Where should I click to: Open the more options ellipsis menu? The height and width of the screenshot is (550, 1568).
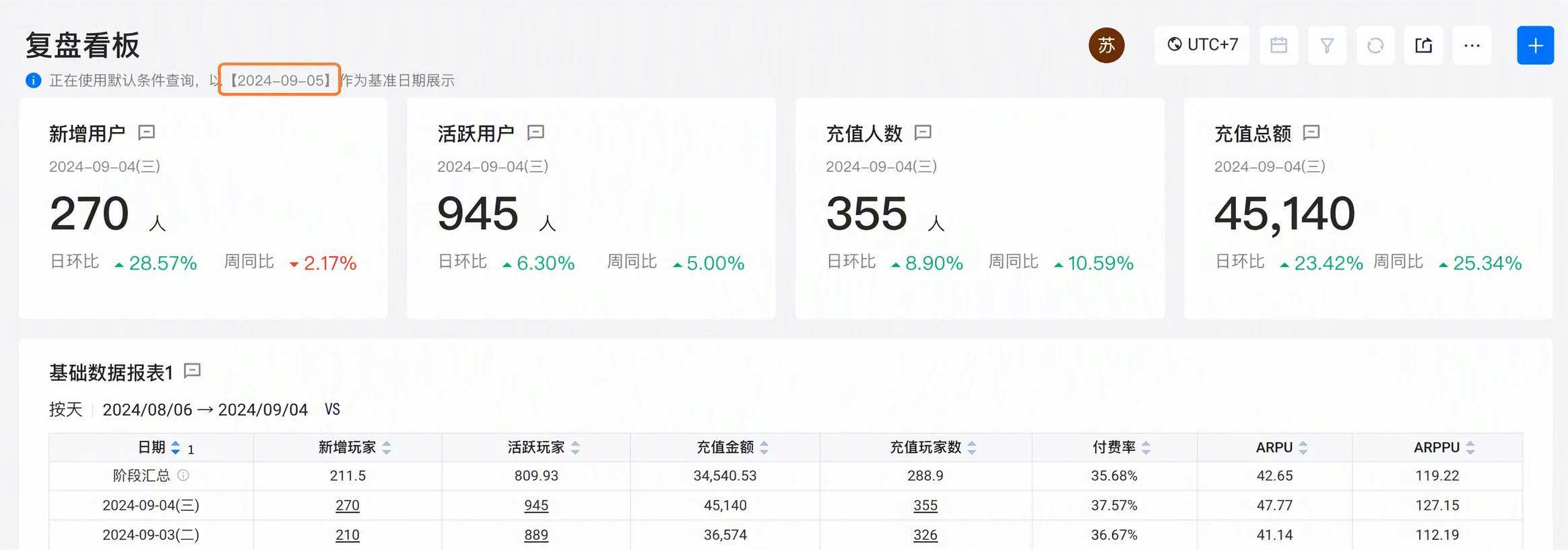coord(1472,45)
